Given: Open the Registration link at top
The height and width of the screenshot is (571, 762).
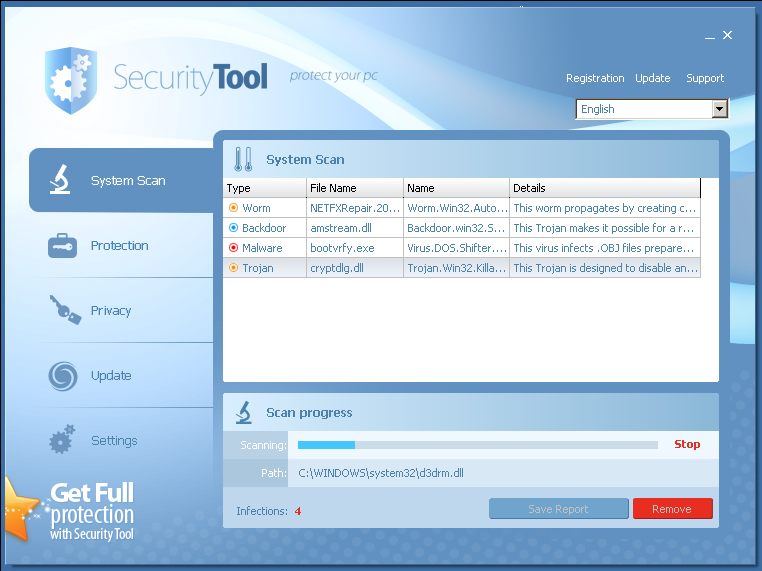Looking at the screenshot, I should [595, 78].
